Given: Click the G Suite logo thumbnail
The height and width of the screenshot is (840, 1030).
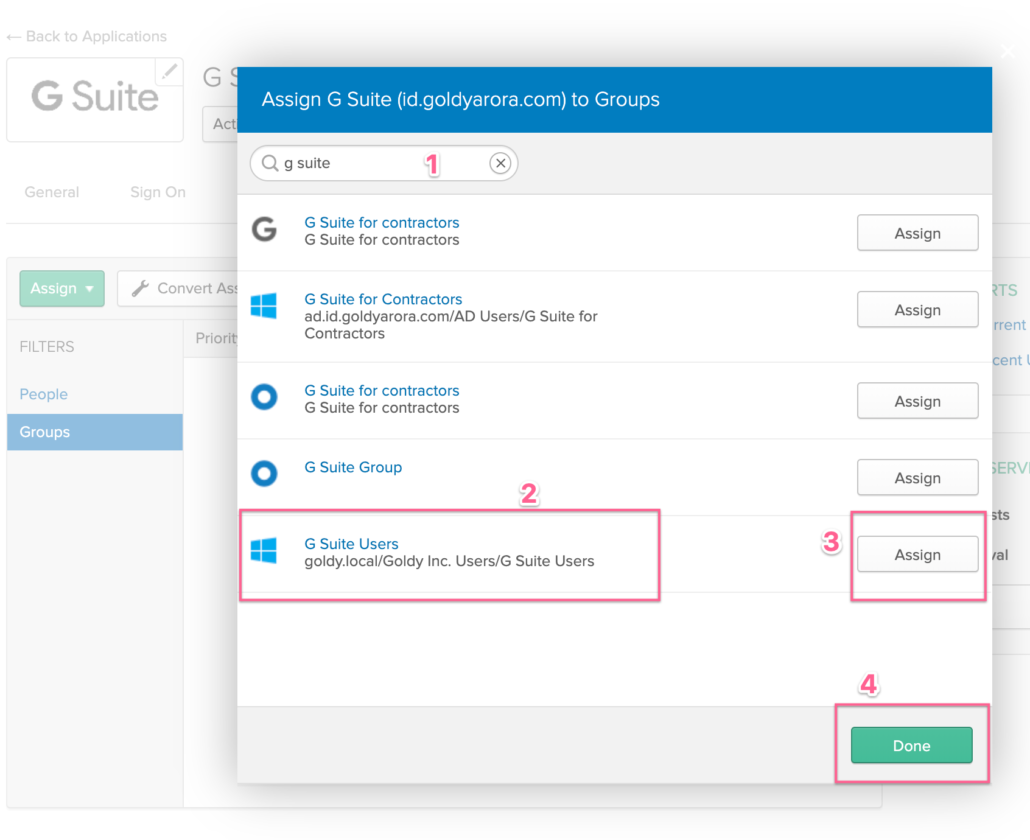Looking at the screenshot, I should [x=95, y=99].
